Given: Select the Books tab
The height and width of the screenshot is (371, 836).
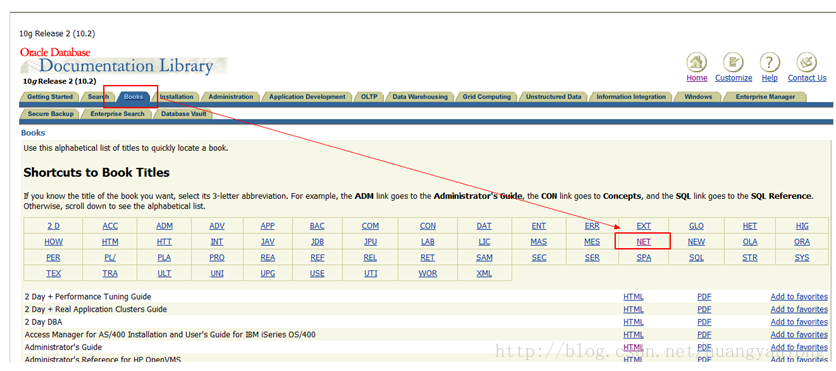Looking at the screenshot, I should click(133, 97).
